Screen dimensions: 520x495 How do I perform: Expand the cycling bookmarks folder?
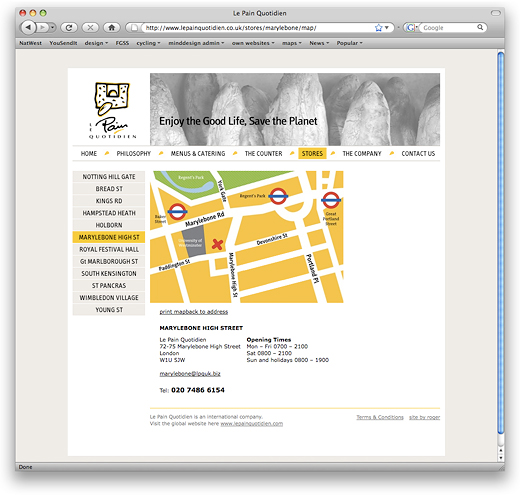point(148,43)
